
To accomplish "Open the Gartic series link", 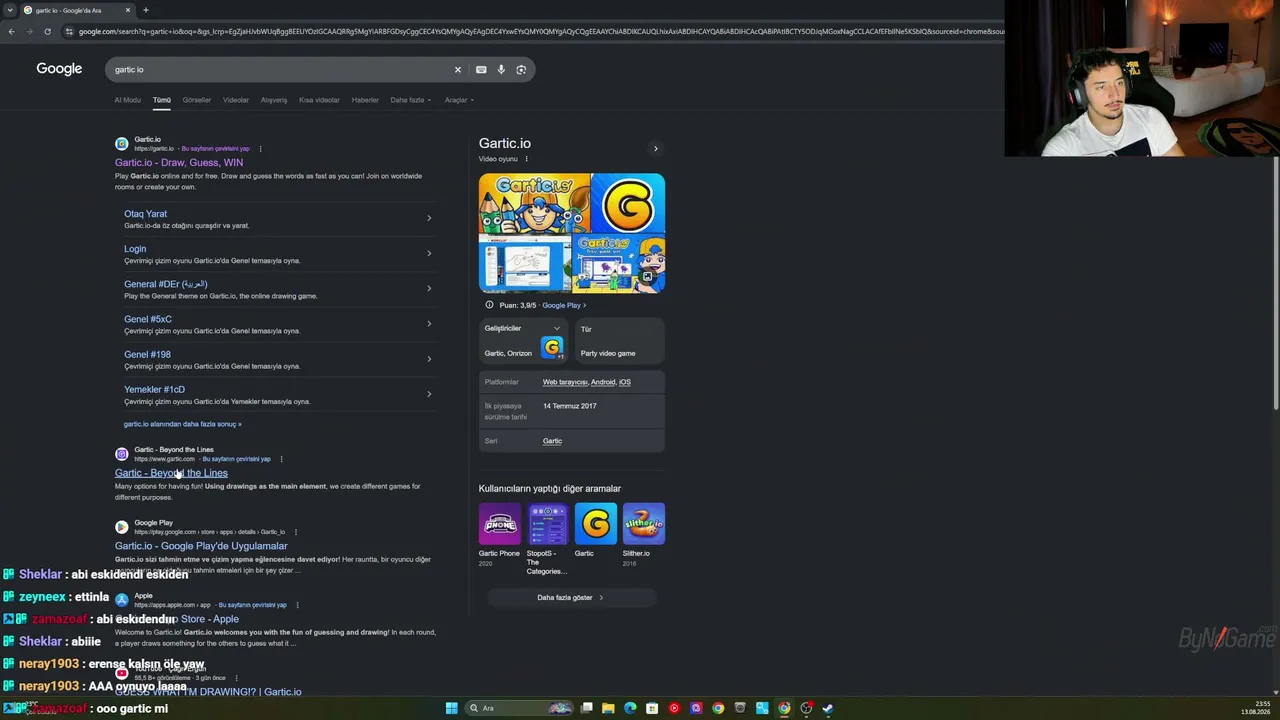I will click(552, 441).
